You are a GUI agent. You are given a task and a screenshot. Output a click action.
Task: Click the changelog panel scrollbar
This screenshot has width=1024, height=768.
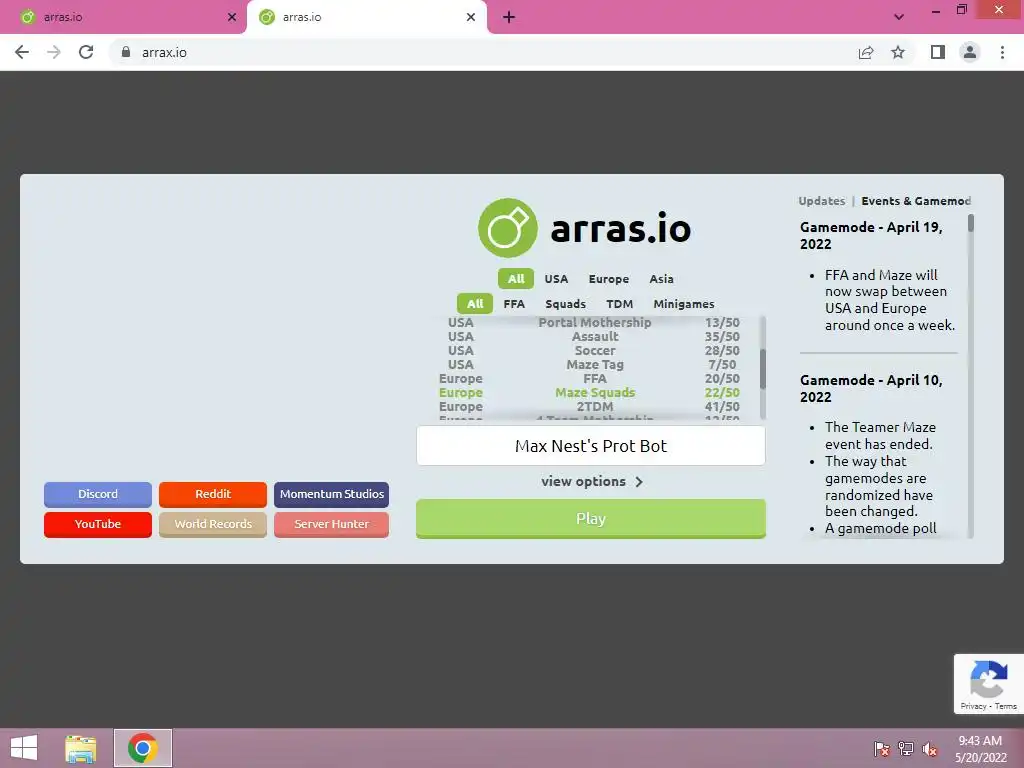pyautogui.click(x=970, y=223)
